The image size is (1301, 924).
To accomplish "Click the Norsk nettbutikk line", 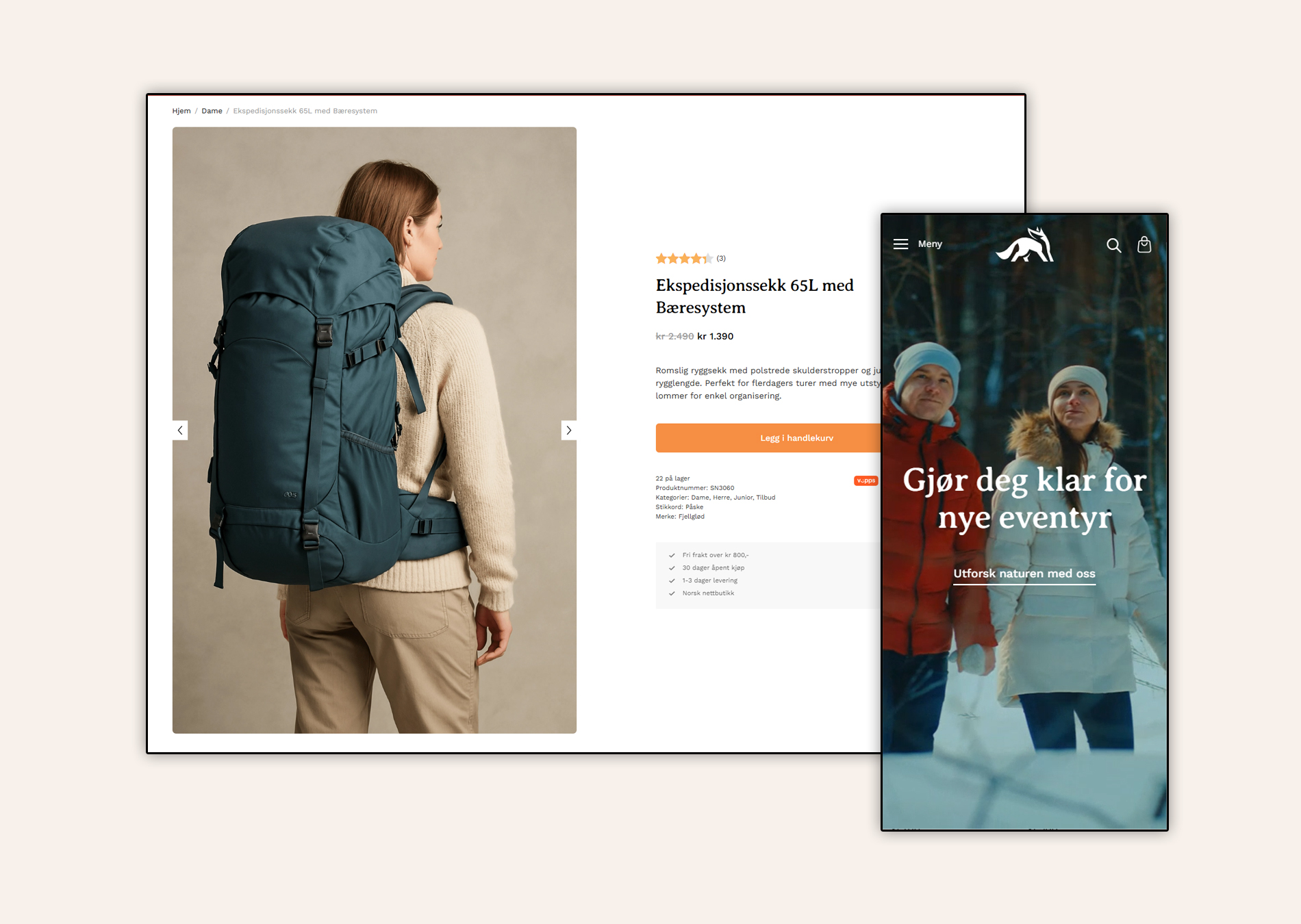I will (708, 593).
